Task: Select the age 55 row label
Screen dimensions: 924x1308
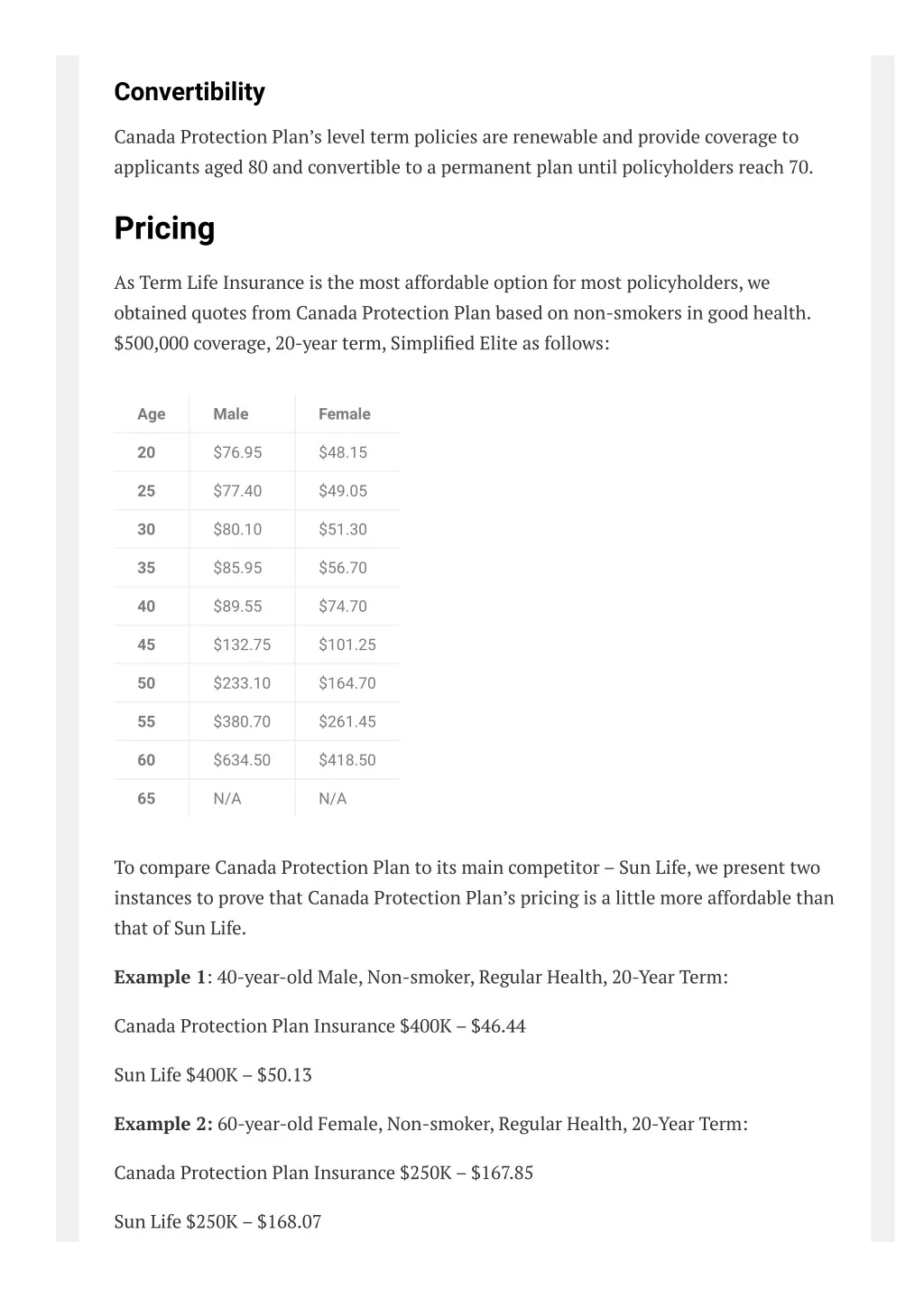Action: click(146, 722)
